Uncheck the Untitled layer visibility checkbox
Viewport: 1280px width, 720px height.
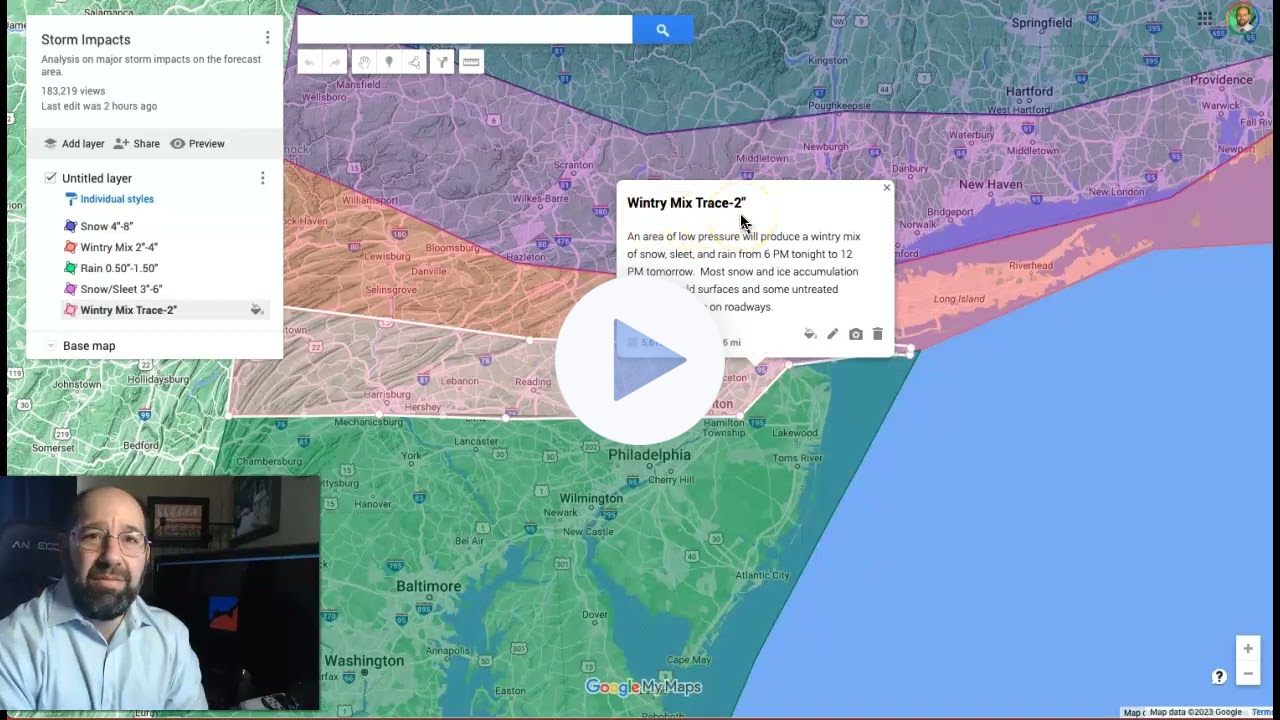click(x=50, y=178)
